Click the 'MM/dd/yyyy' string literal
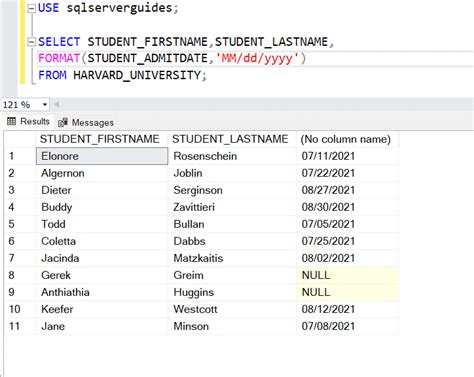Viewport: 474px width, 377px height. [257, 59]
